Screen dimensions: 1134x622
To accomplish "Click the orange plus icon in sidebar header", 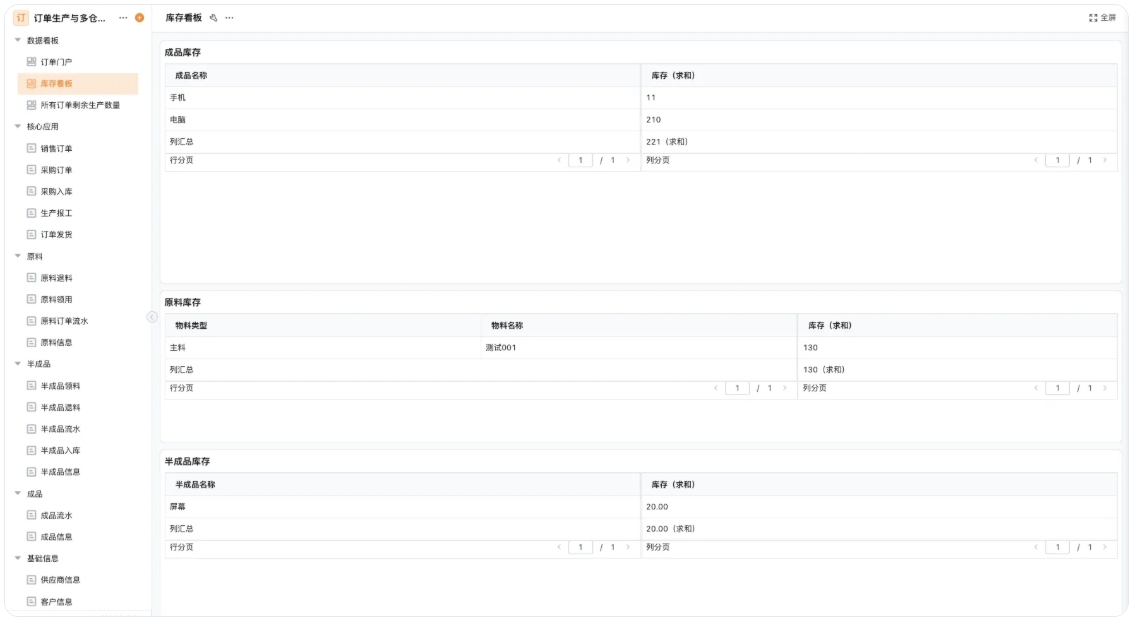I will [x=139, y=18].
